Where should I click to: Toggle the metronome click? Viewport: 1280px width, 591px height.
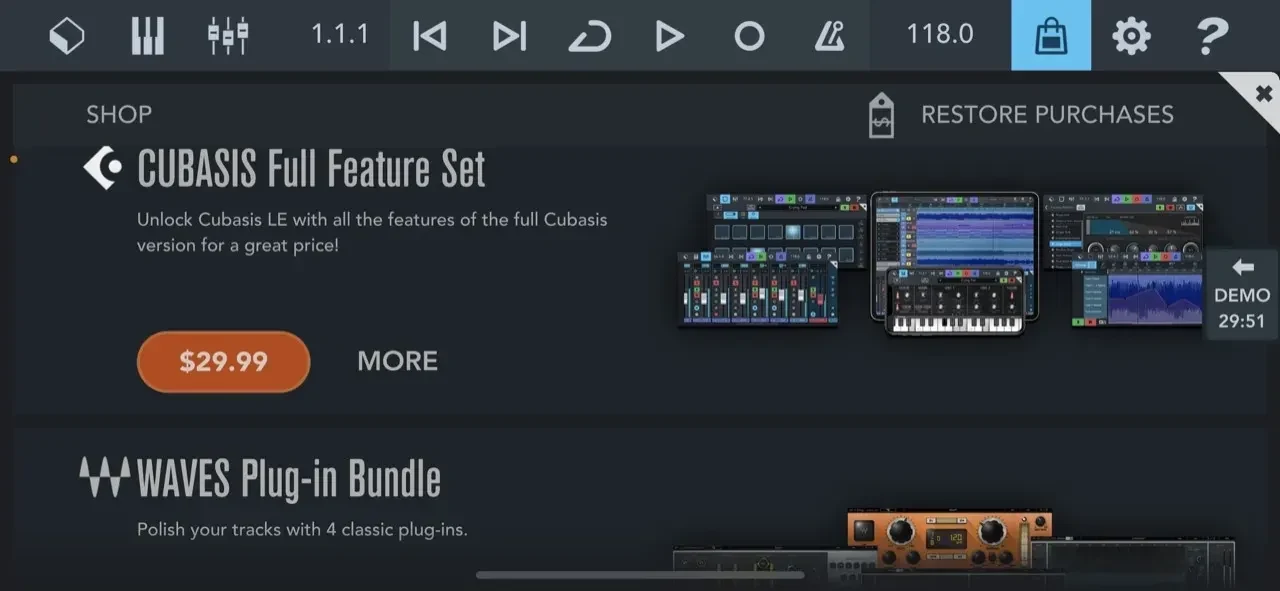pyautogui.click(x=829, y=36)
